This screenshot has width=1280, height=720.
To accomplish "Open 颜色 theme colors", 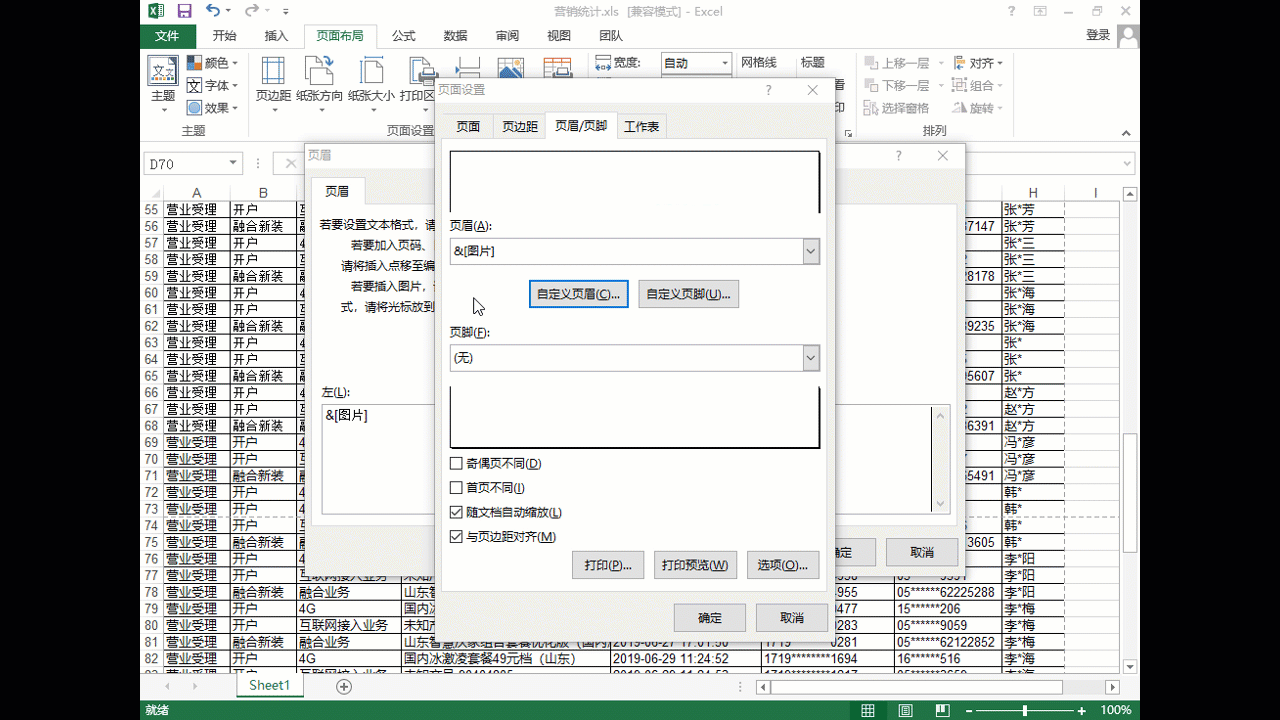I will coord(212,63).
